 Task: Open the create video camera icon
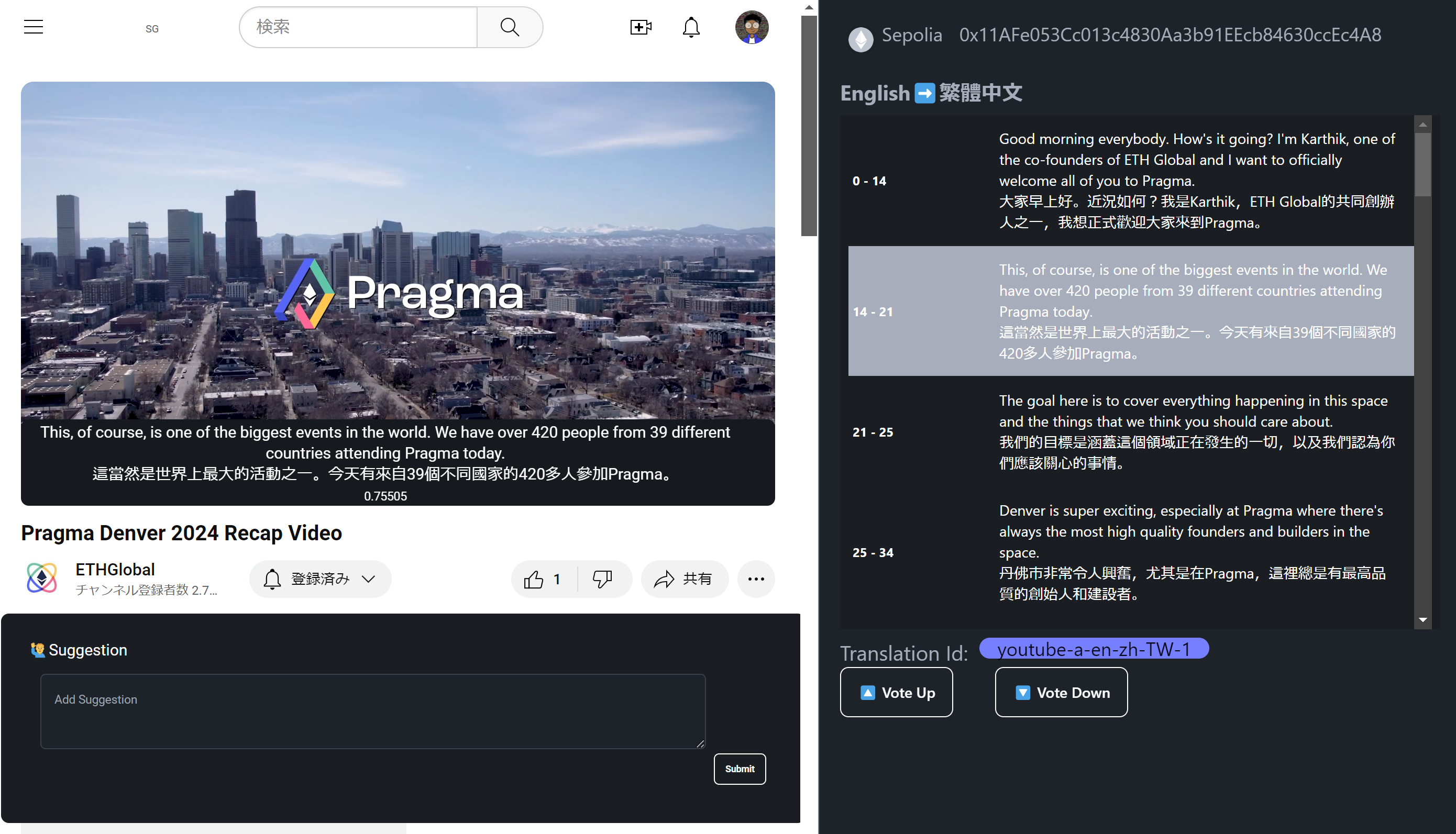(640, 27)
